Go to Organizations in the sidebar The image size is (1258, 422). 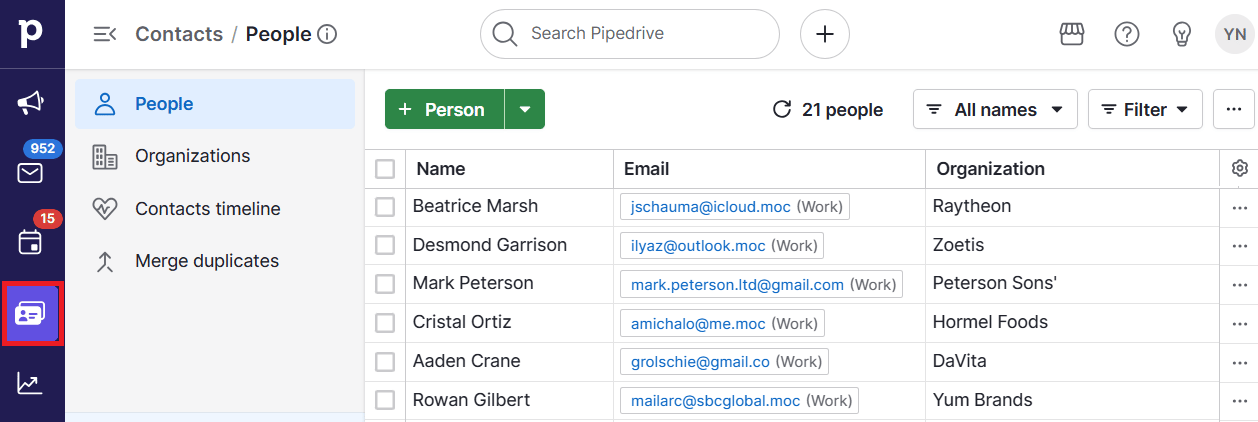[192, 156]
